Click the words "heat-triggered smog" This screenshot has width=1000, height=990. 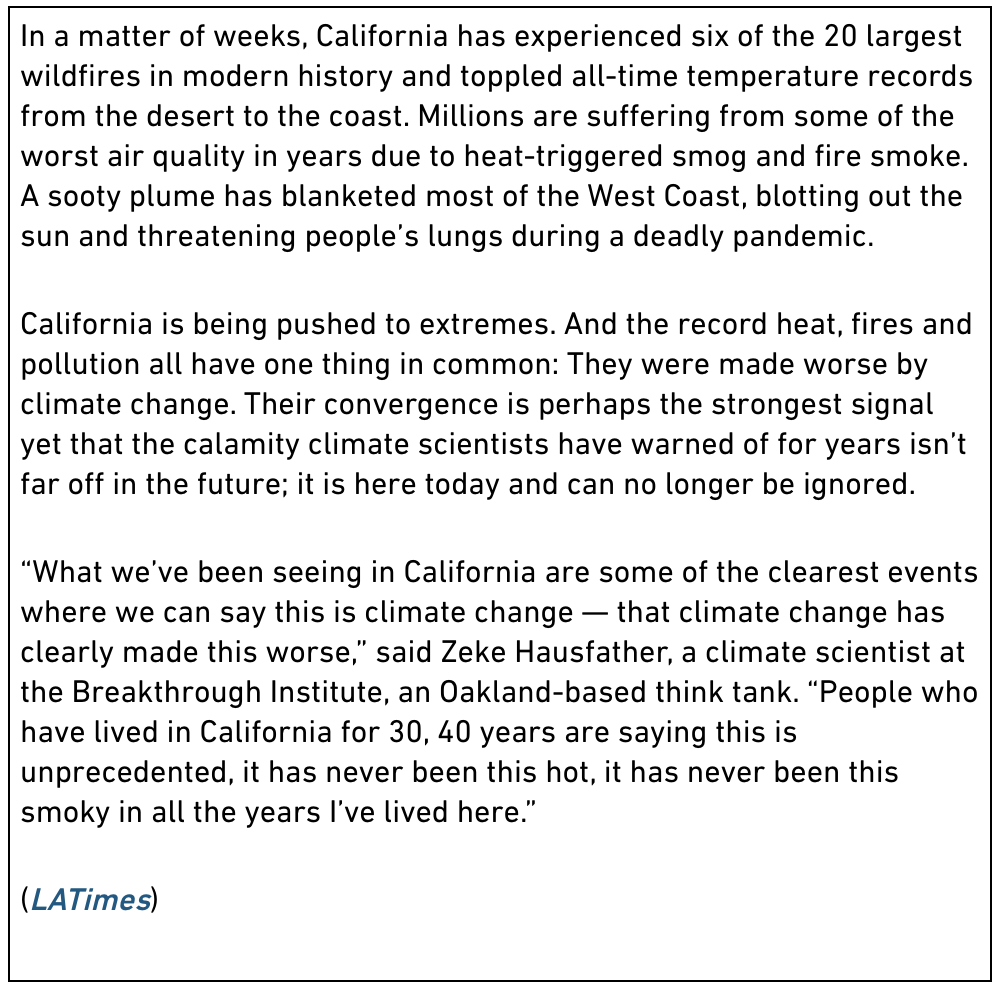605,156
